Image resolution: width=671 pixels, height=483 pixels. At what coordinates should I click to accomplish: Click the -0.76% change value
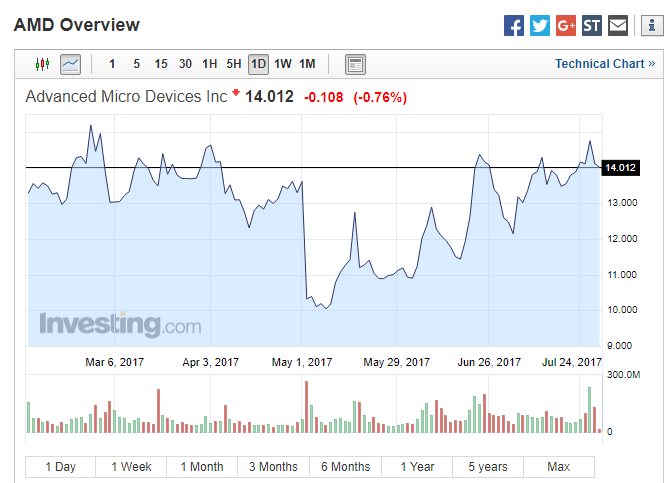tap(380, 98)
